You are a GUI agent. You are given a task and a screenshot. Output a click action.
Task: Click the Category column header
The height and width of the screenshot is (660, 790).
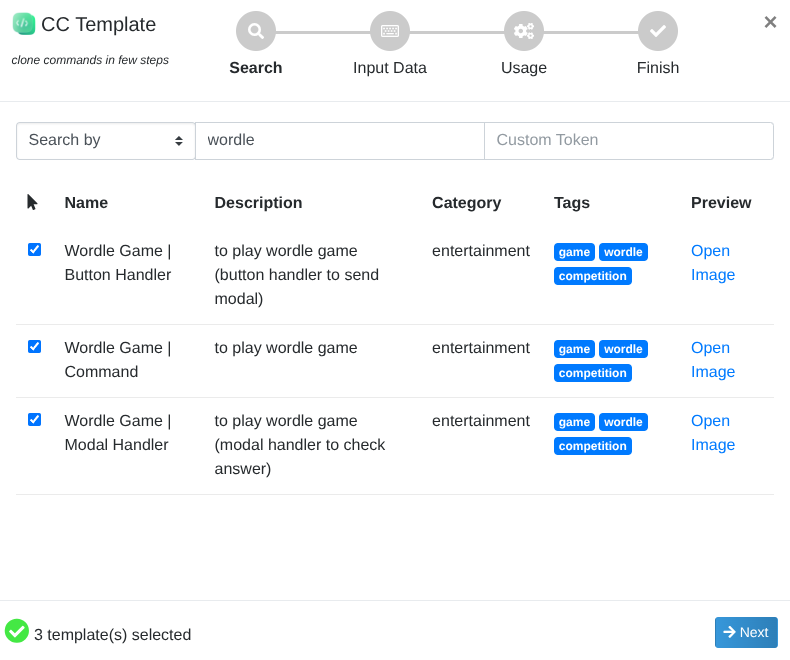coord(467,203)
